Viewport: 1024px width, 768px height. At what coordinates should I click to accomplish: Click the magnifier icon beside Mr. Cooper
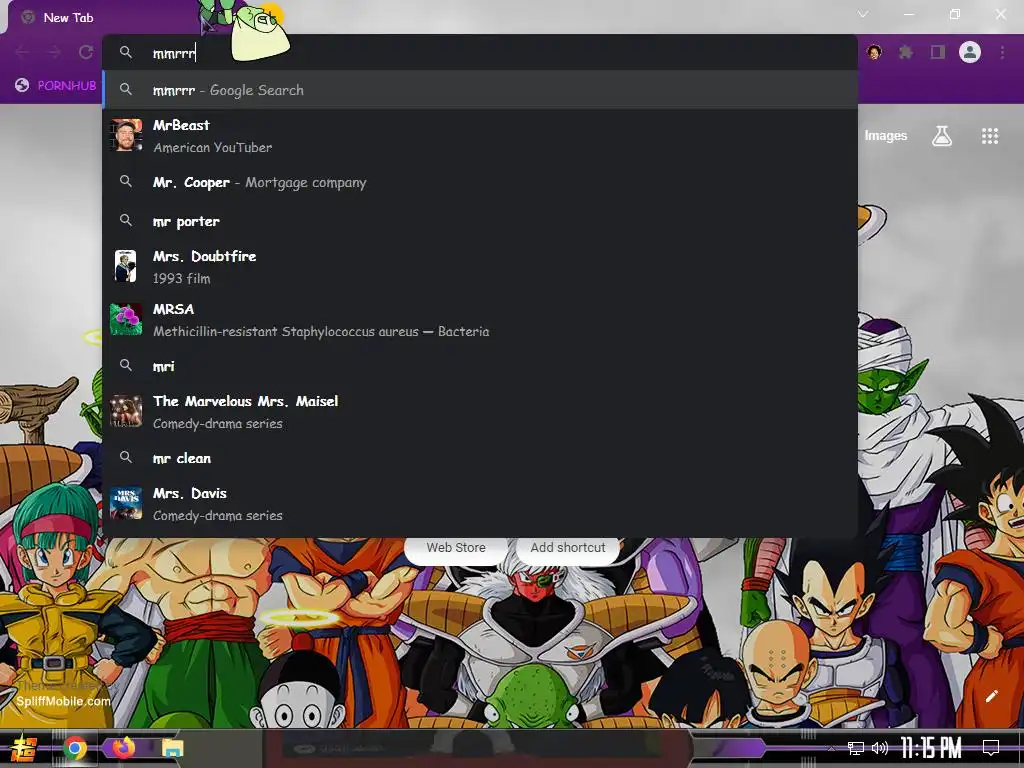tap(126, 182)
